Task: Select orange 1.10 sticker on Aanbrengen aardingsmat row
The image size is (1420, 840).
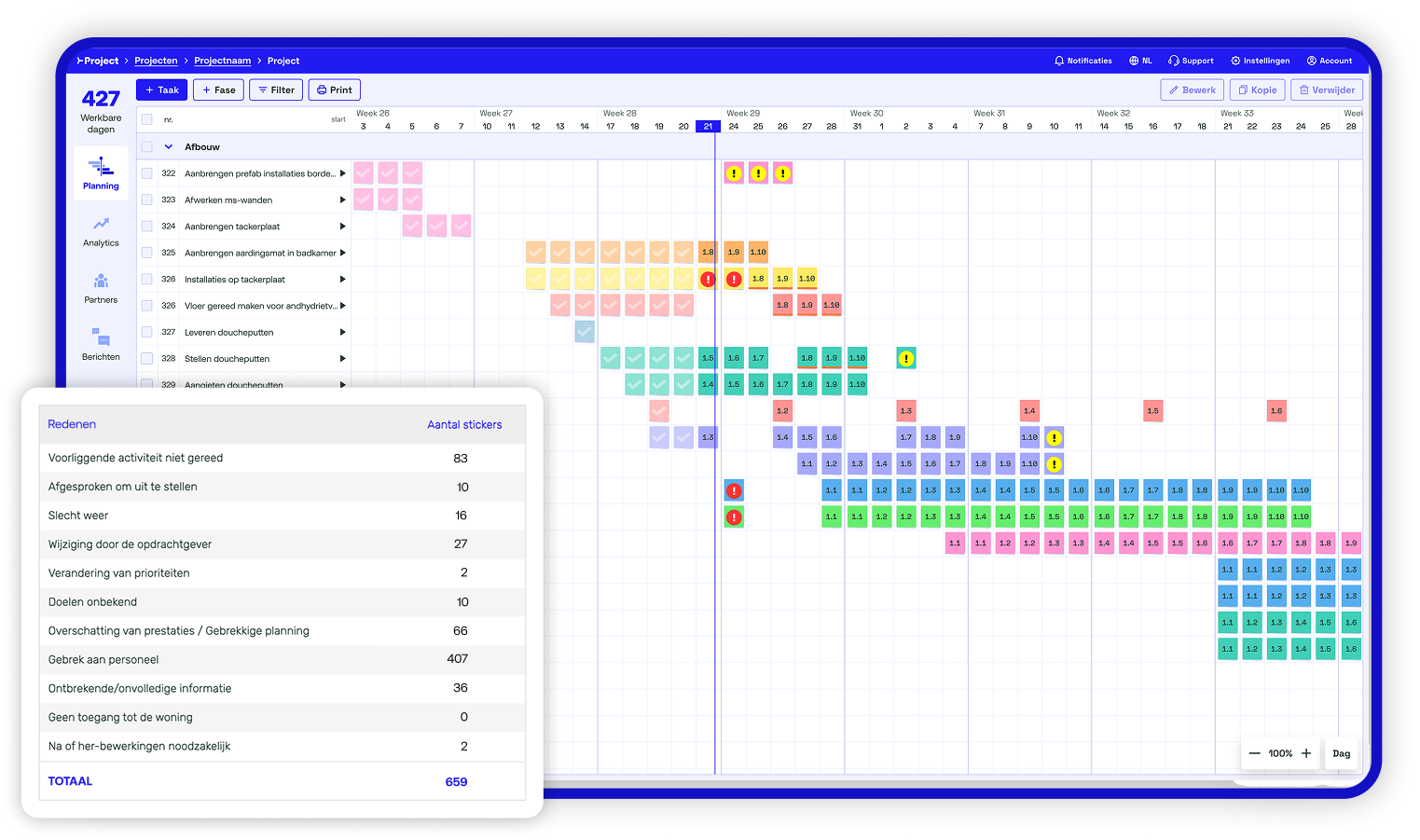Action: click(758, 252)
